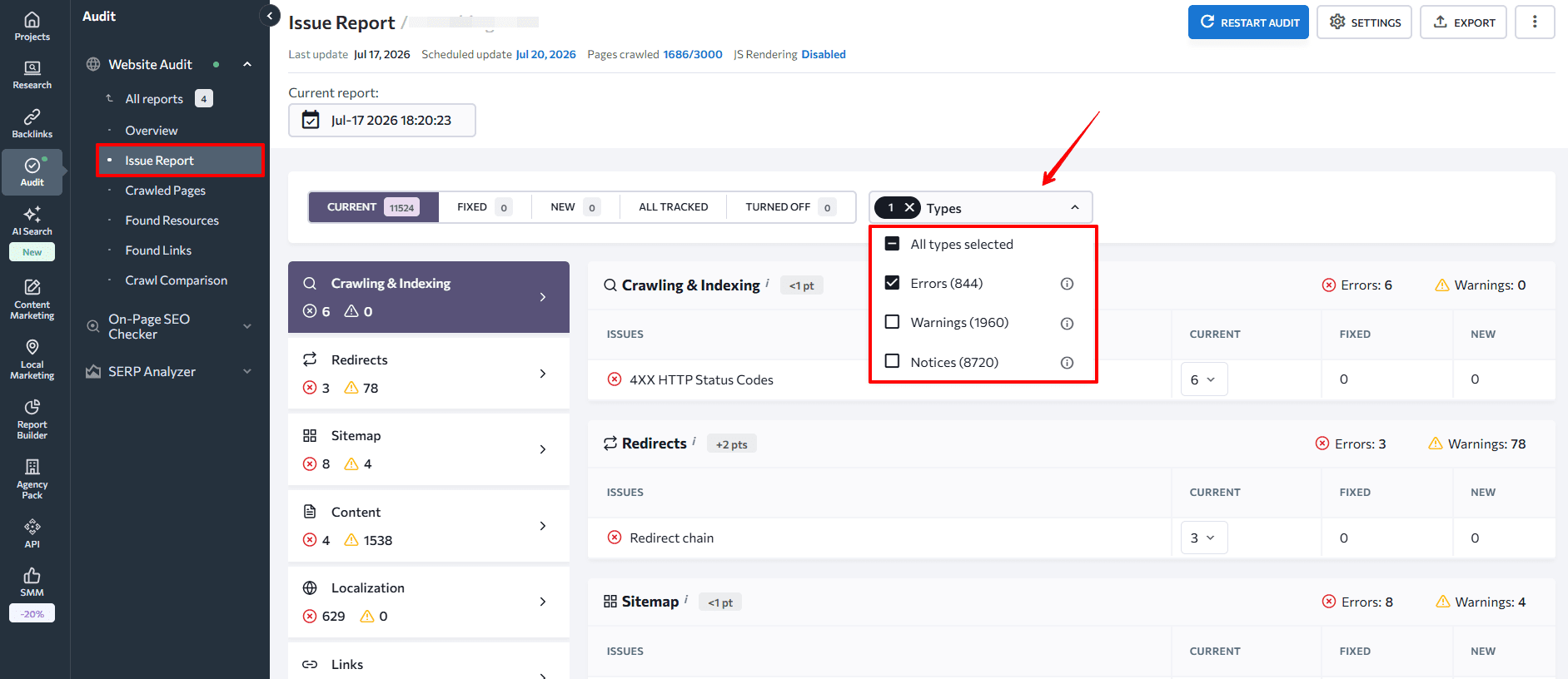1568x679 pixels.
Task: Open Found Resources in the audit menu
Action: tap(172, 221)
